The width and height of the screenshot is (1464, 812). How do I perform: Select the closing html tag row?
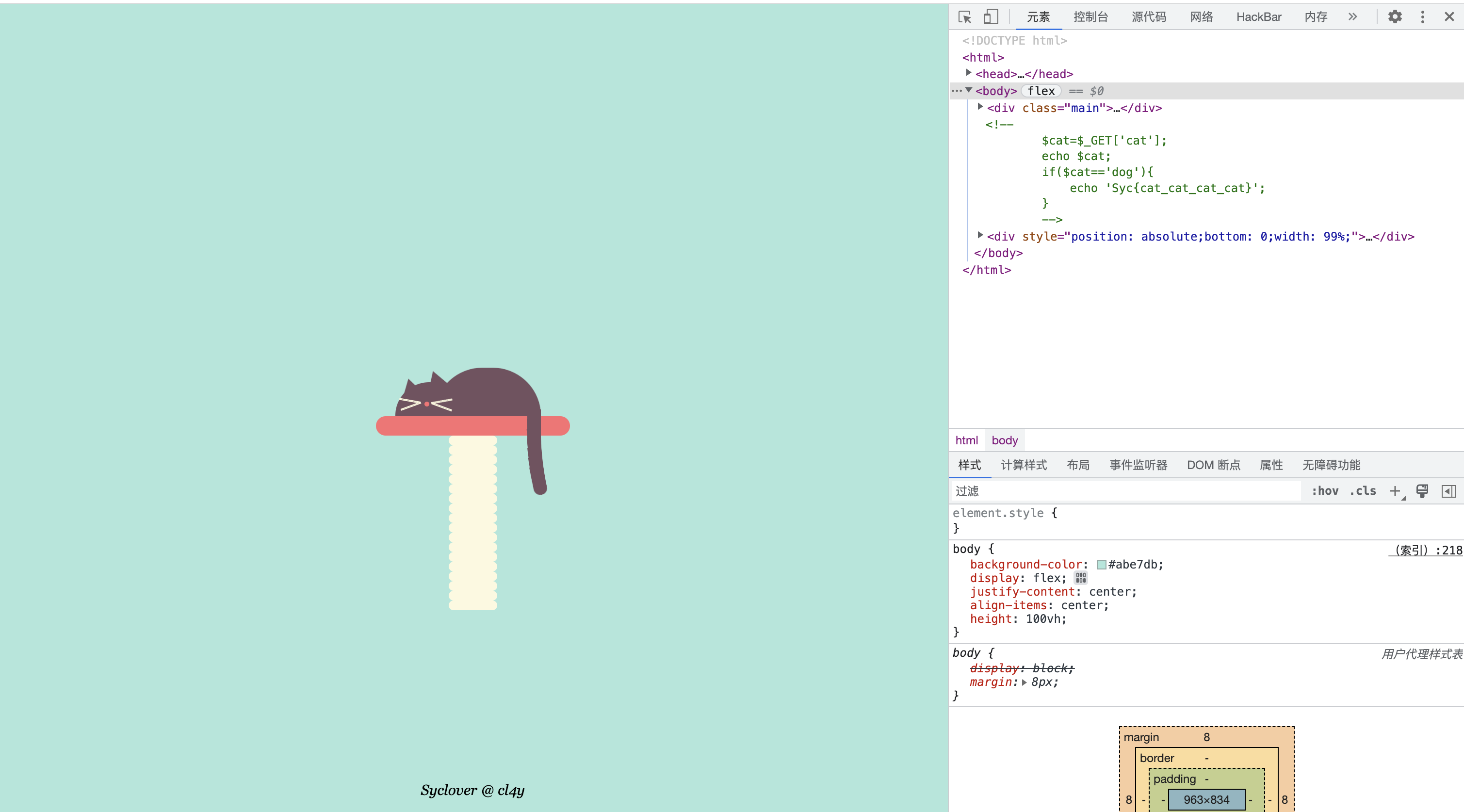tap(986, 270)
